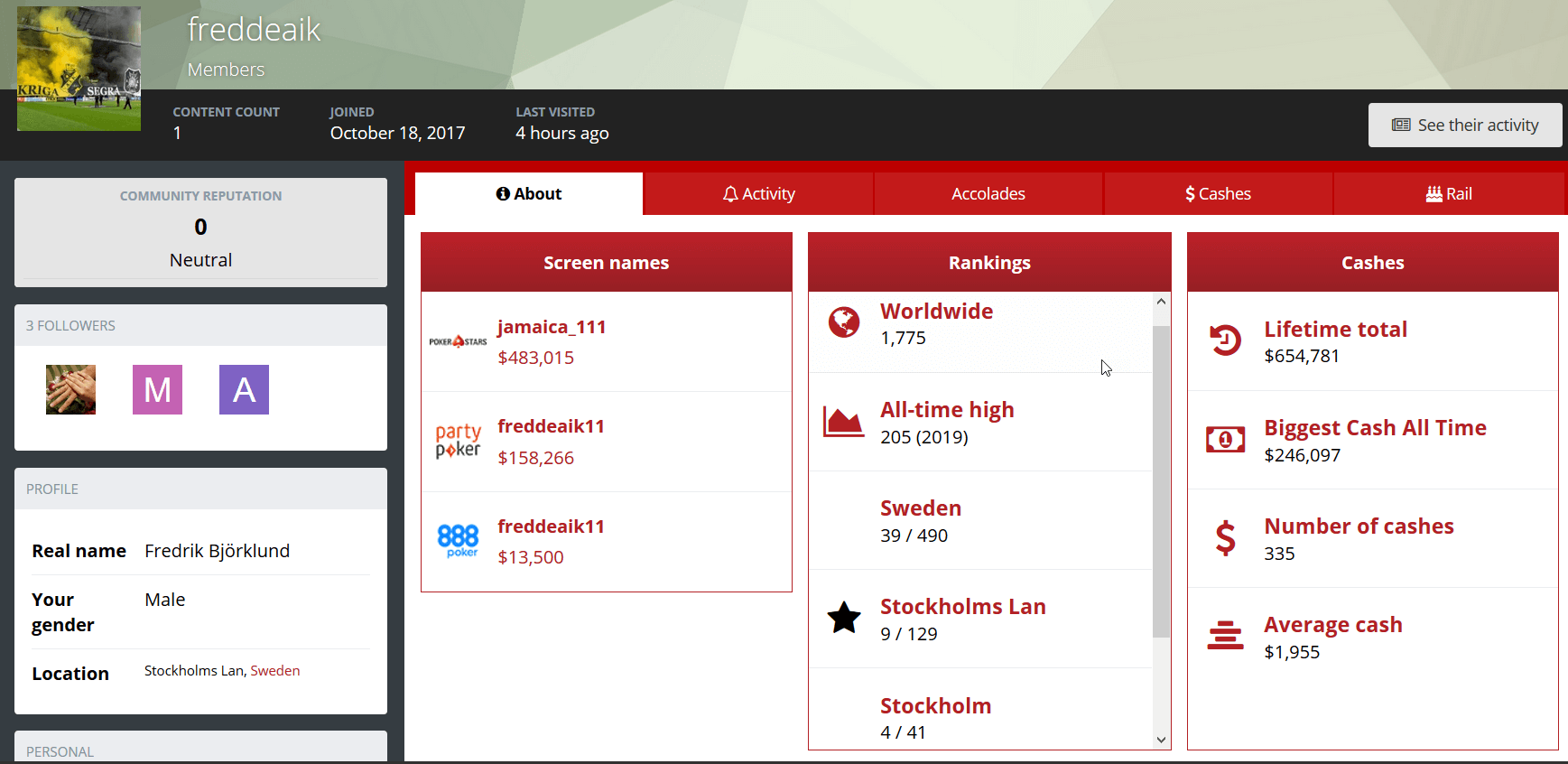Click the Number of cashes dollar icon

[x=1225, y=538]
